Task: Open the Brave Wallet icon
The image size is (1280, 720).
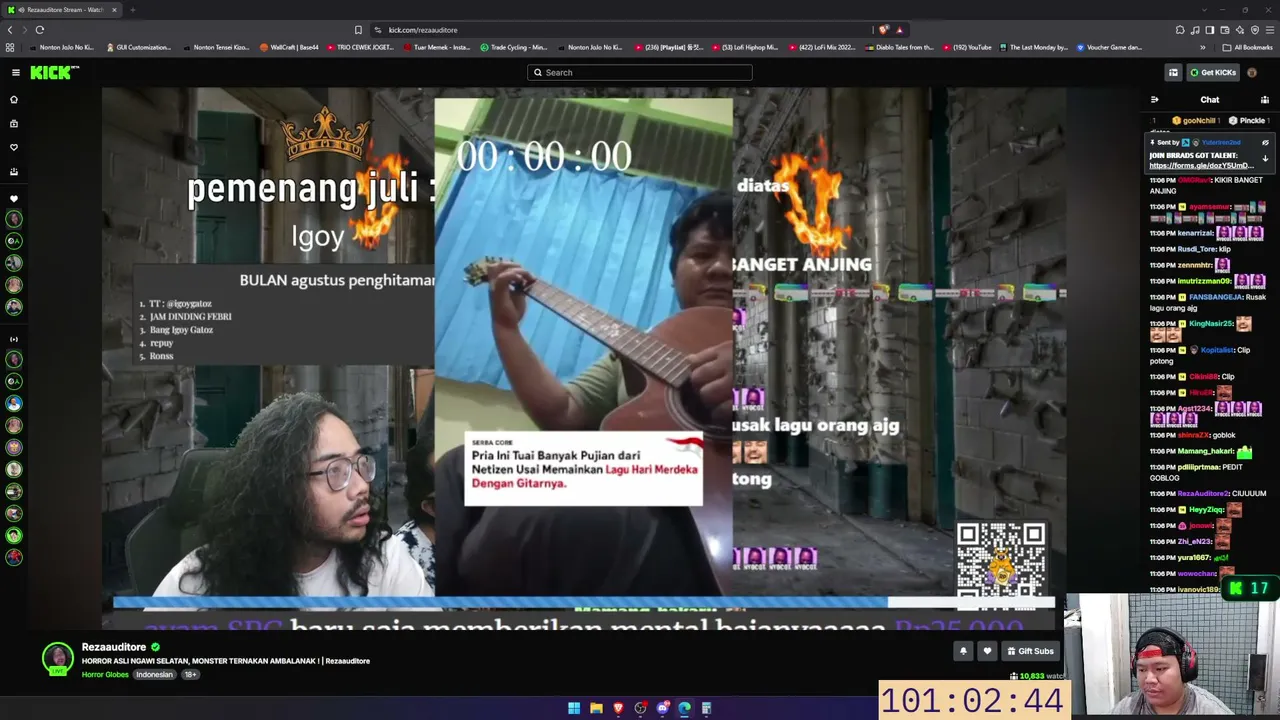Action: (1225, 30)
